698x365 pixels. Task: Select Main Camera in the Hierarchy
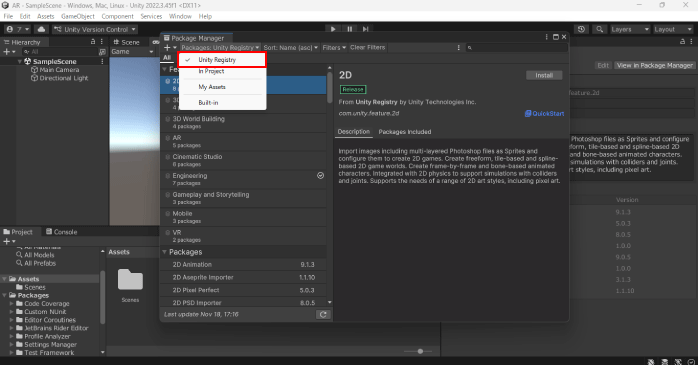pyautogui.click(x=55, y=70)
